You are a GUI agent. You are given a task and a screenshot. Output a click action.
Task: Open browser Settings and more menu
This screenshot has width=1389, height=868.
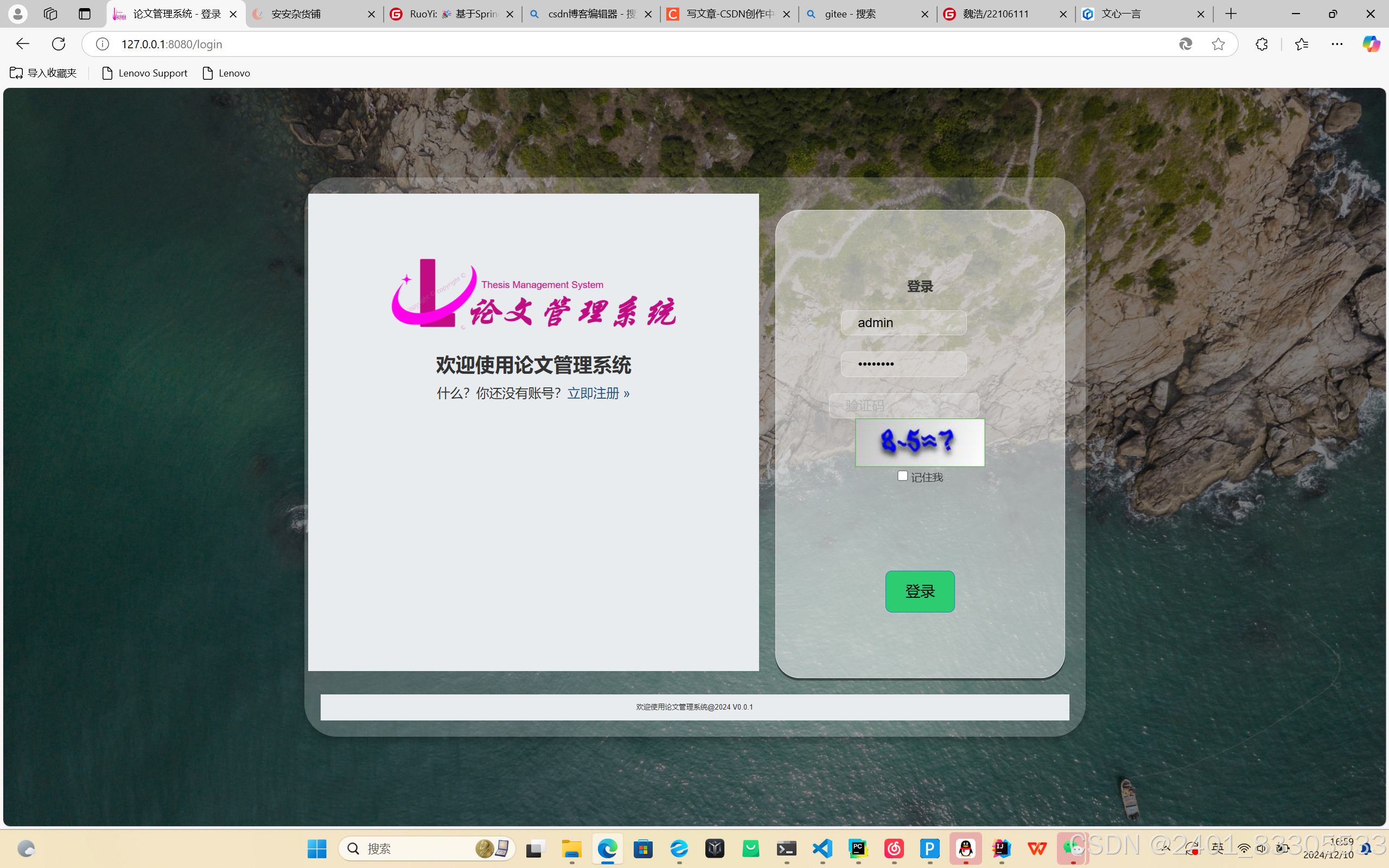tap(1337, 44)
